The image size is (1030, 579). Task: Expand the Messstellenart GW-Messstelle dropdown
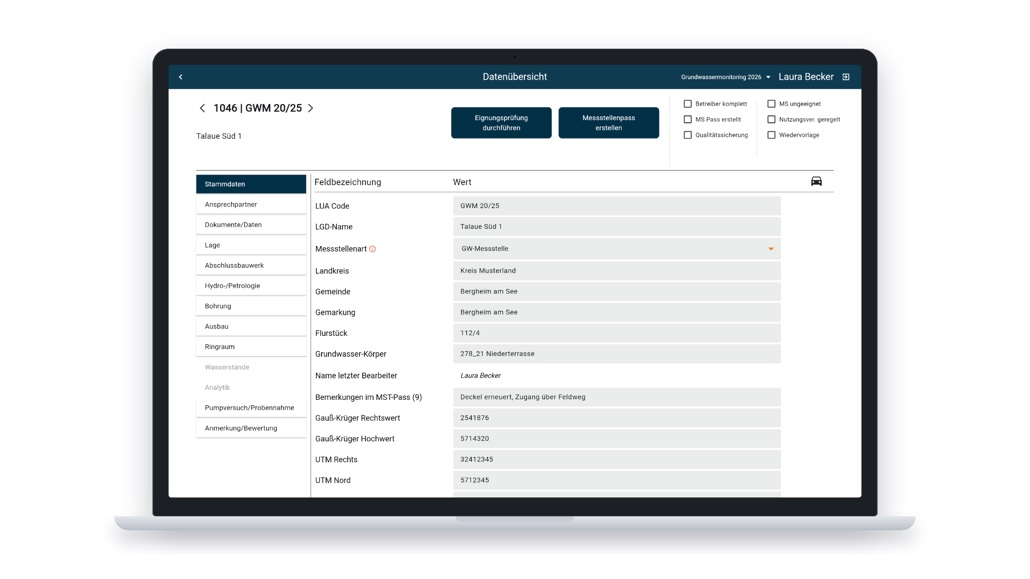coord(617,249)
